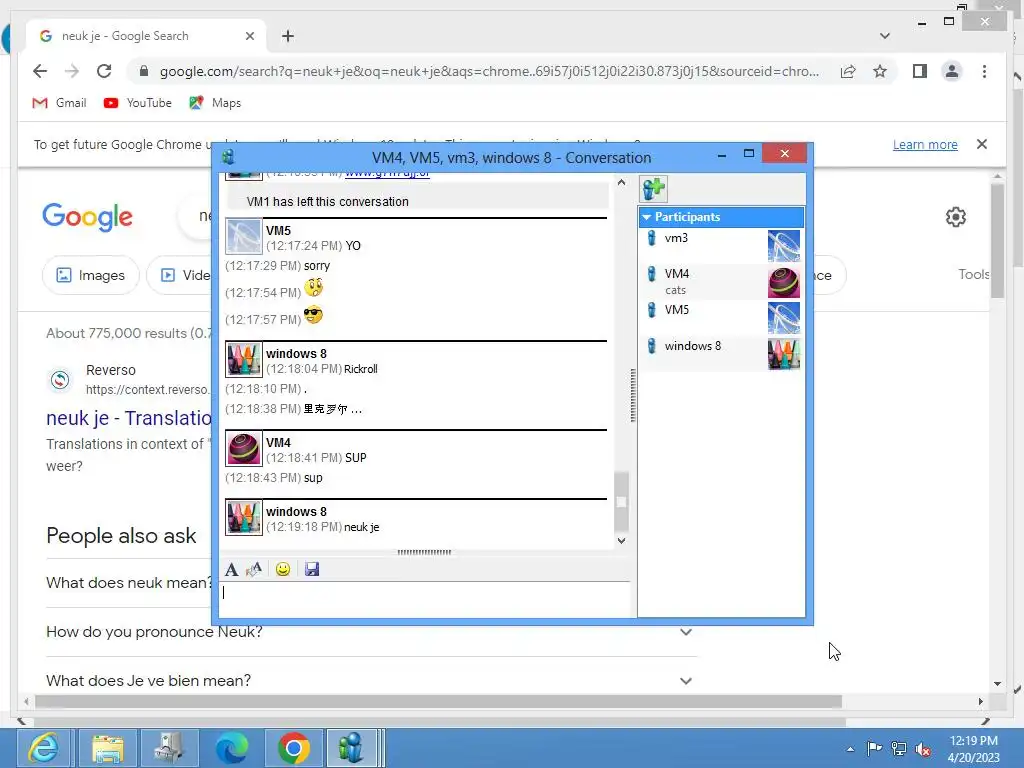Go back in Chrome

pyautogui.click(x=40, y=71)
